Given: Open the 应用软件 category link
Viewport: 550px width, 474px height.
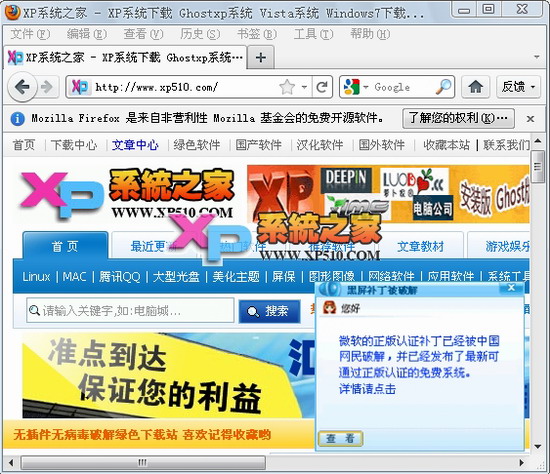Looking at the screenshot, I should (451, 276).
